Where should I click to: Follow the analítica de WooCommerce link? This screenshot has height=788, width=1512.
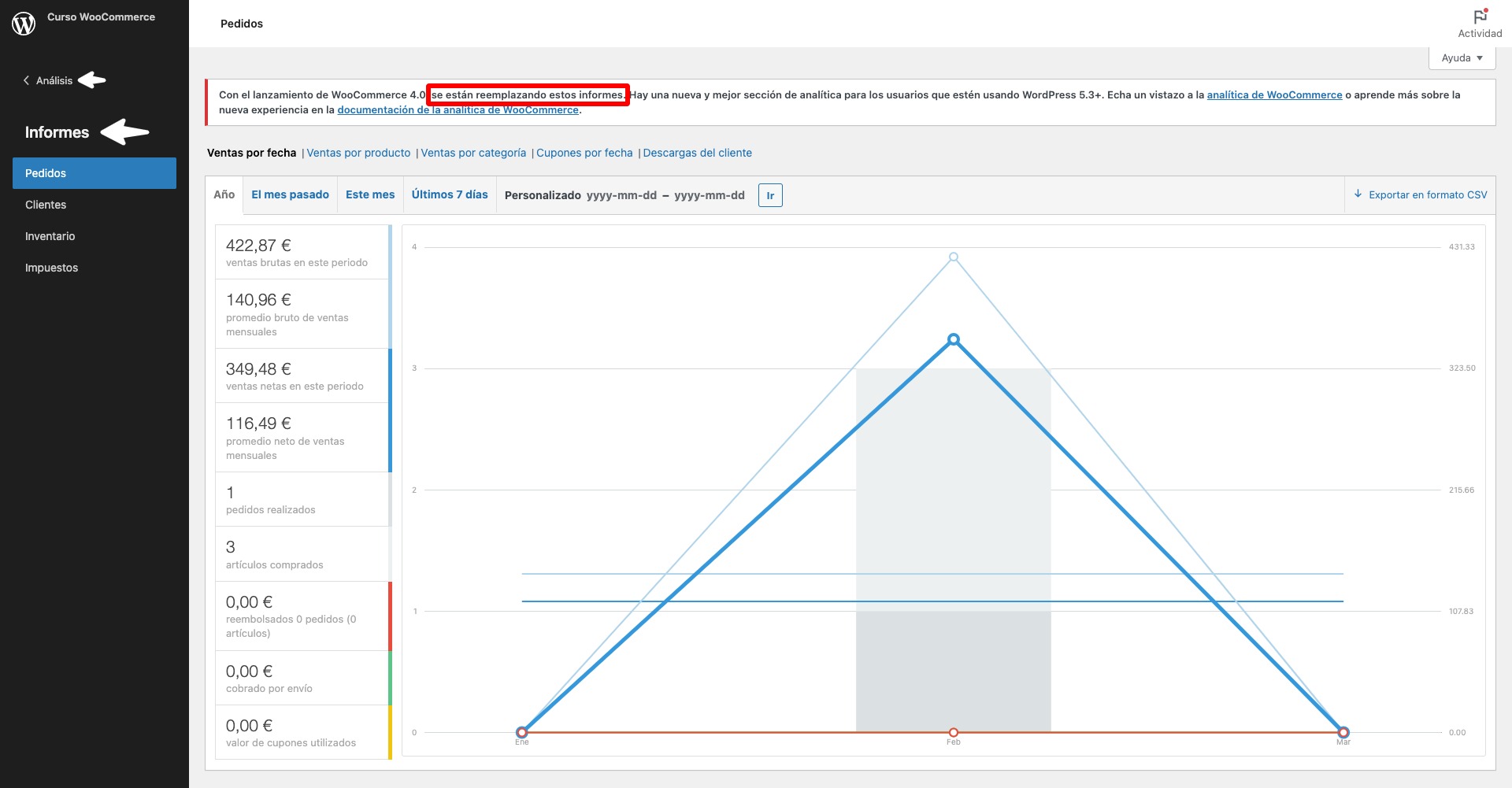(x=1274, y=94)
